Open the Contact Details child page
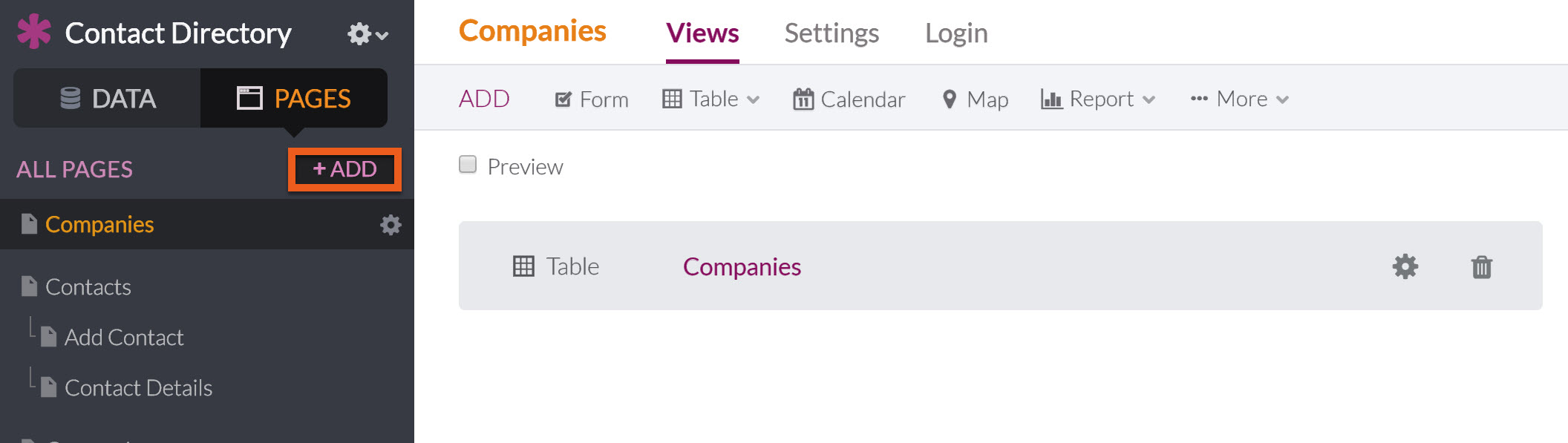Viewport: 1568px width, 443px height. [138, 387]
